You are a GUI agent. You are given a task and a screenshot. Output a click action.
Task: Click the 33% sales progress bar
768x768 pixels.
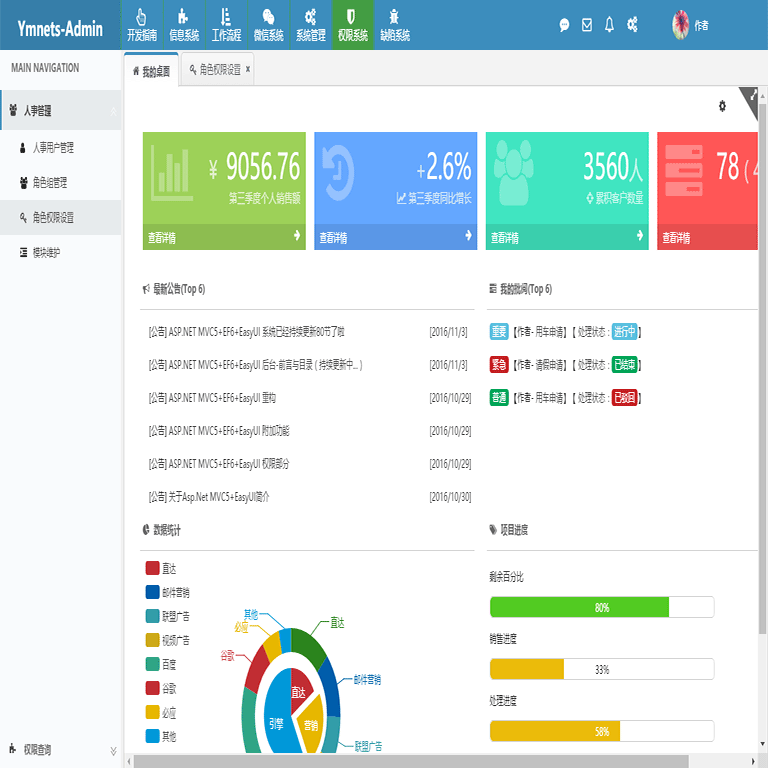coord(602,669)
